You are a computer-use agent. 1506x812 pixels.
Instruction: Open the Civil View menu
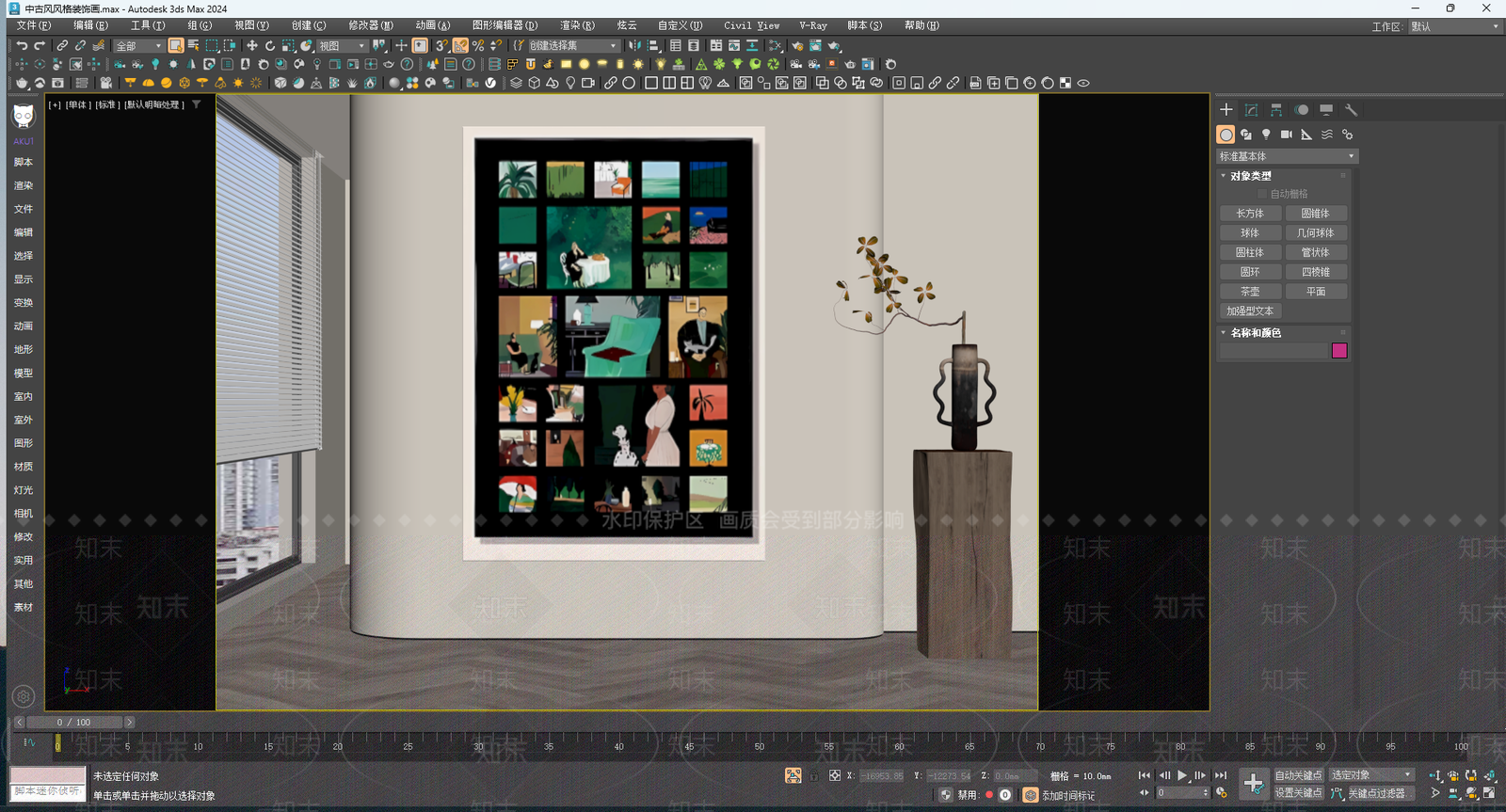(x=751, y=25)
